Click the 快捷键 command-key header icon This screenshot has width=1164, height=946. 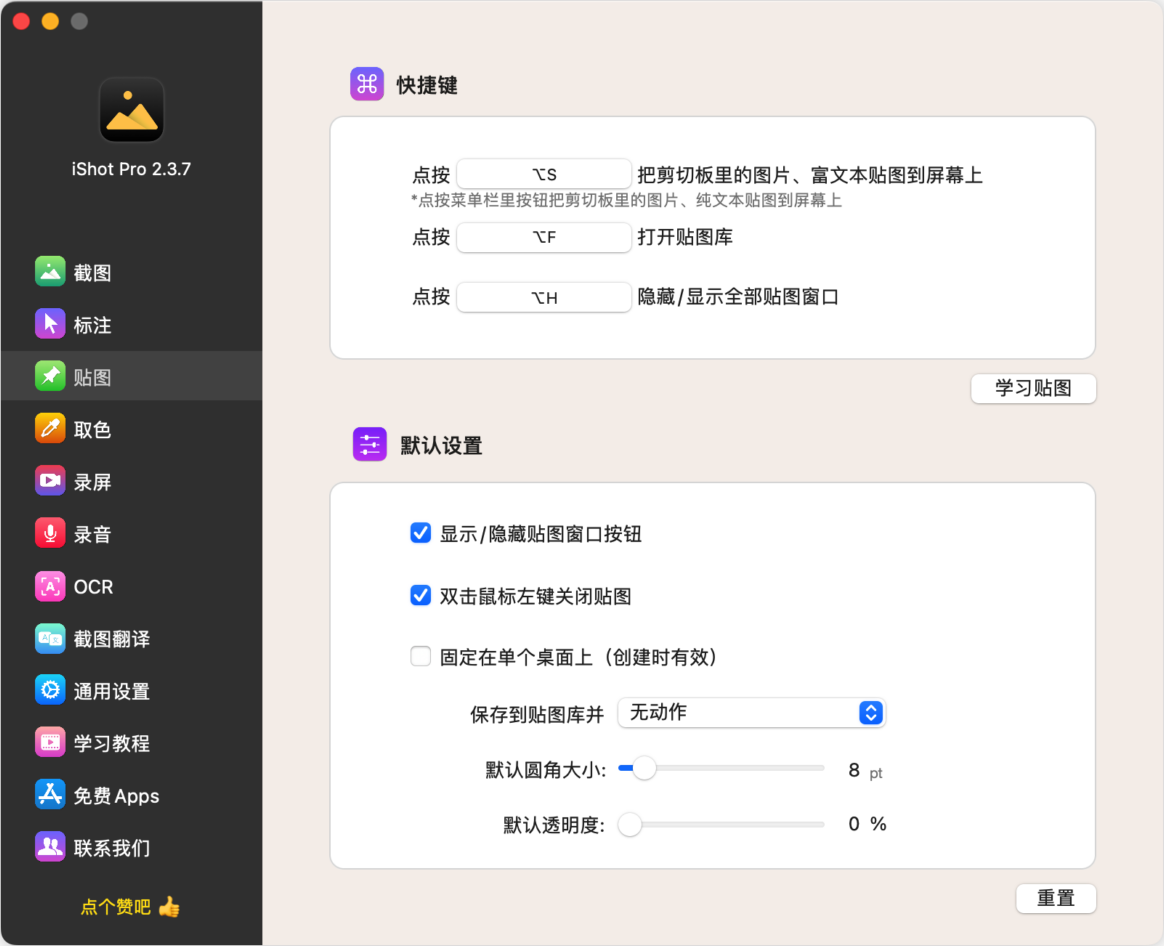pos(367,84)
